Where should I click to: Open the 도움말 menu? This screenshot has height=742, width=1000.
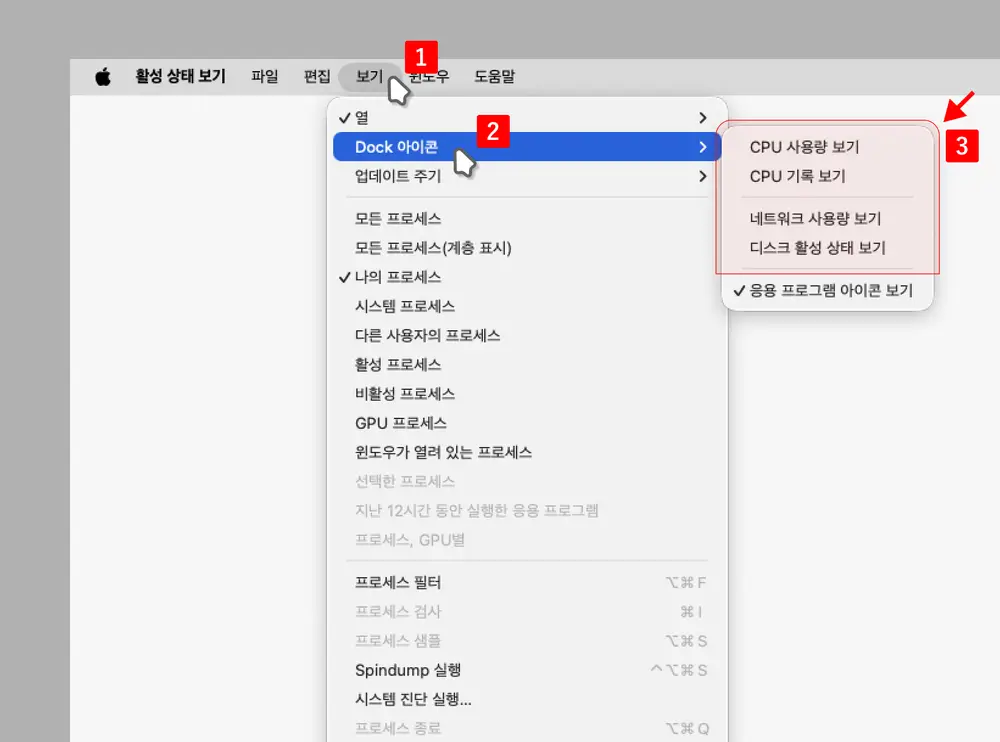click(x=494, y=77)
